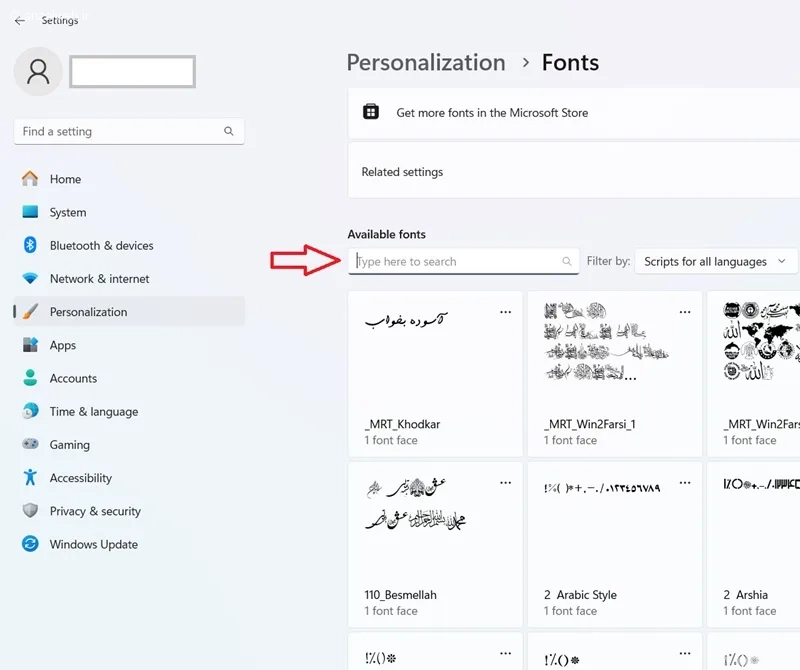Click the Microsoft Store icon
The width and height of the screenshot is (800, 670).
pyautogui.click(x=371, y=112)
